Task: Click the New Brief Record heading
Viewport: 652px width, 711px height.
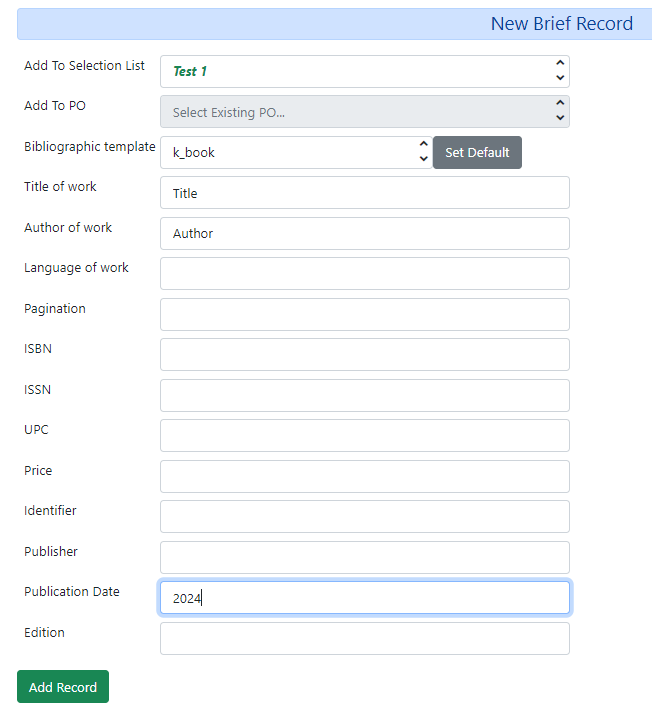Action: coord(561,24)
